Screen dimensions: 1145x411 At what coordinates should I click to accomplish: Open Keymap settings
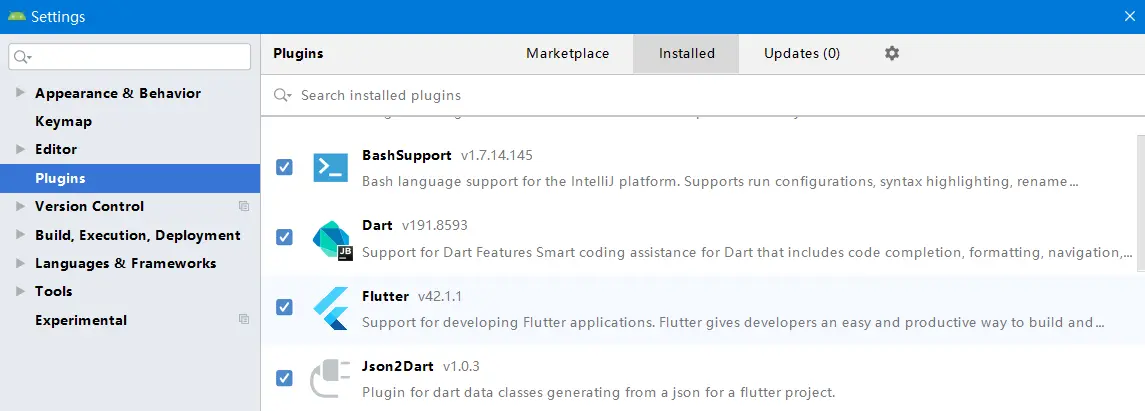[x=64, y=121]
